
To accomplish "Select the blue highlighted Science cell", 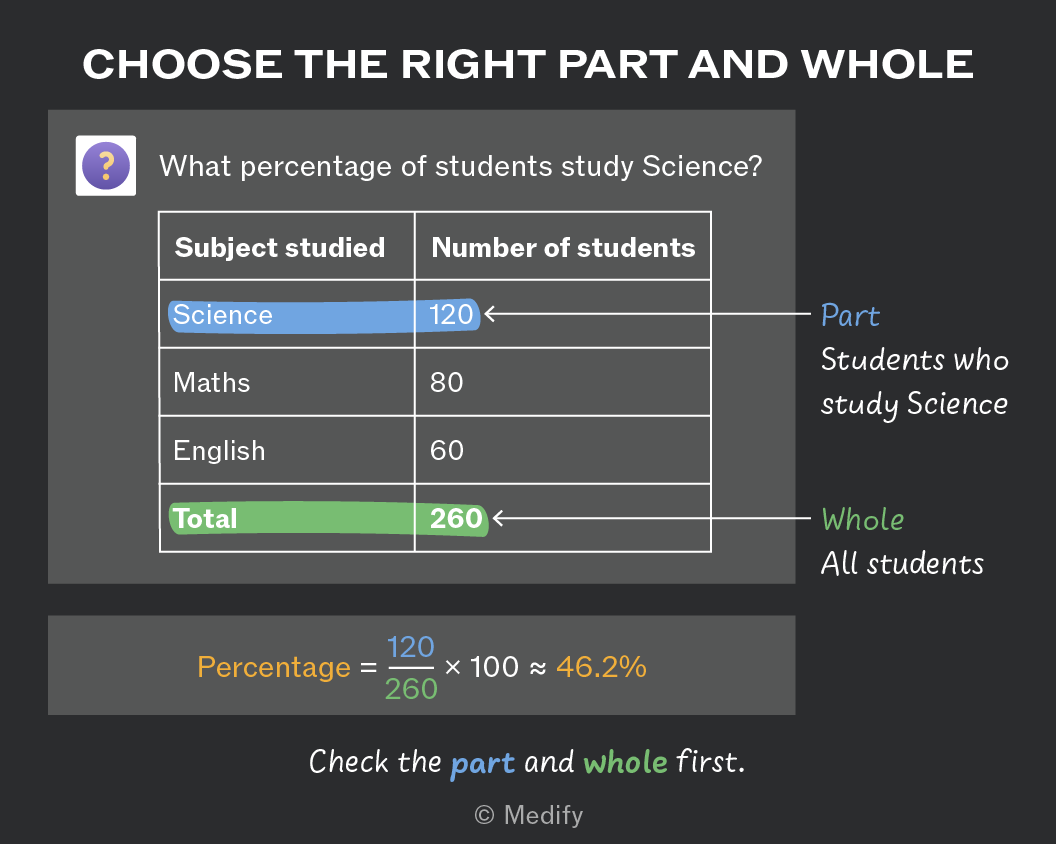I will [287, 315].
